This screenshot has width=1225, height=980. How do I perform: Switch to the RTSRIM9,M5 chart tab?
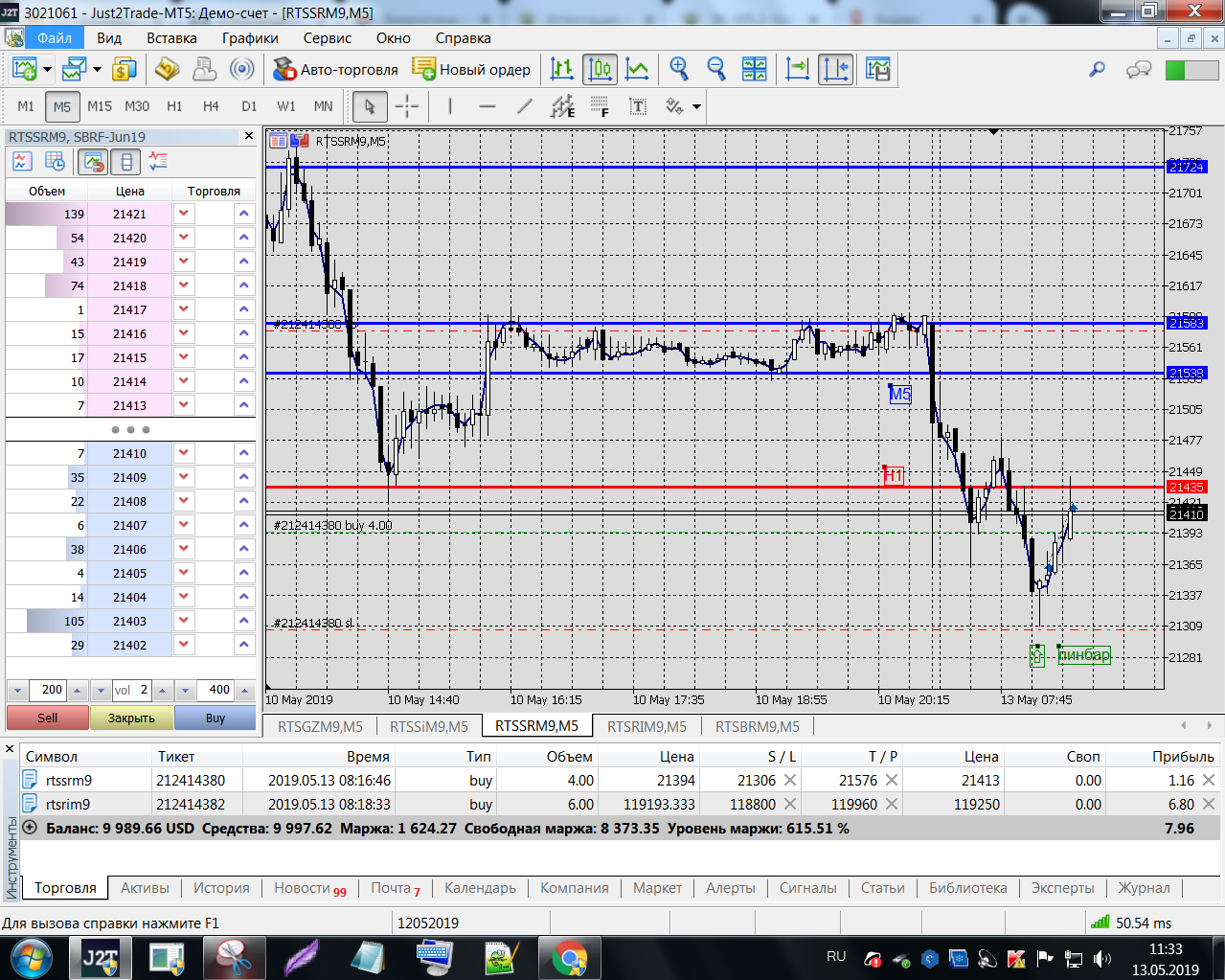click(647, 726)
